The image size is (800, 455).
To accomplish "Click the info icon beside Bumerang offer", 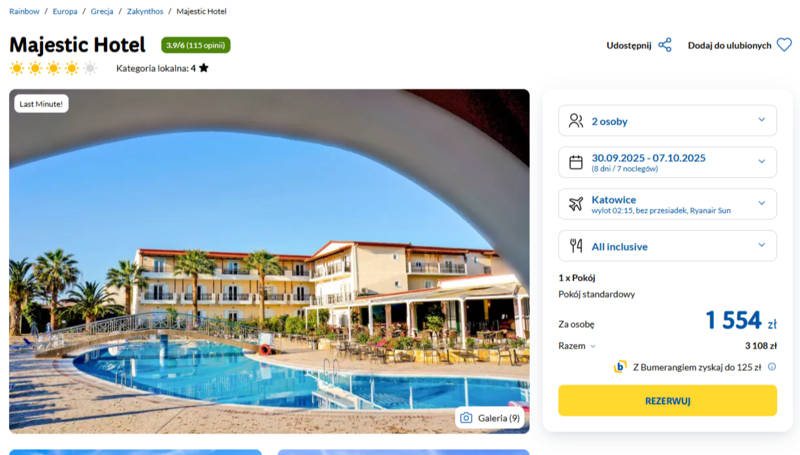I will 772,367.
